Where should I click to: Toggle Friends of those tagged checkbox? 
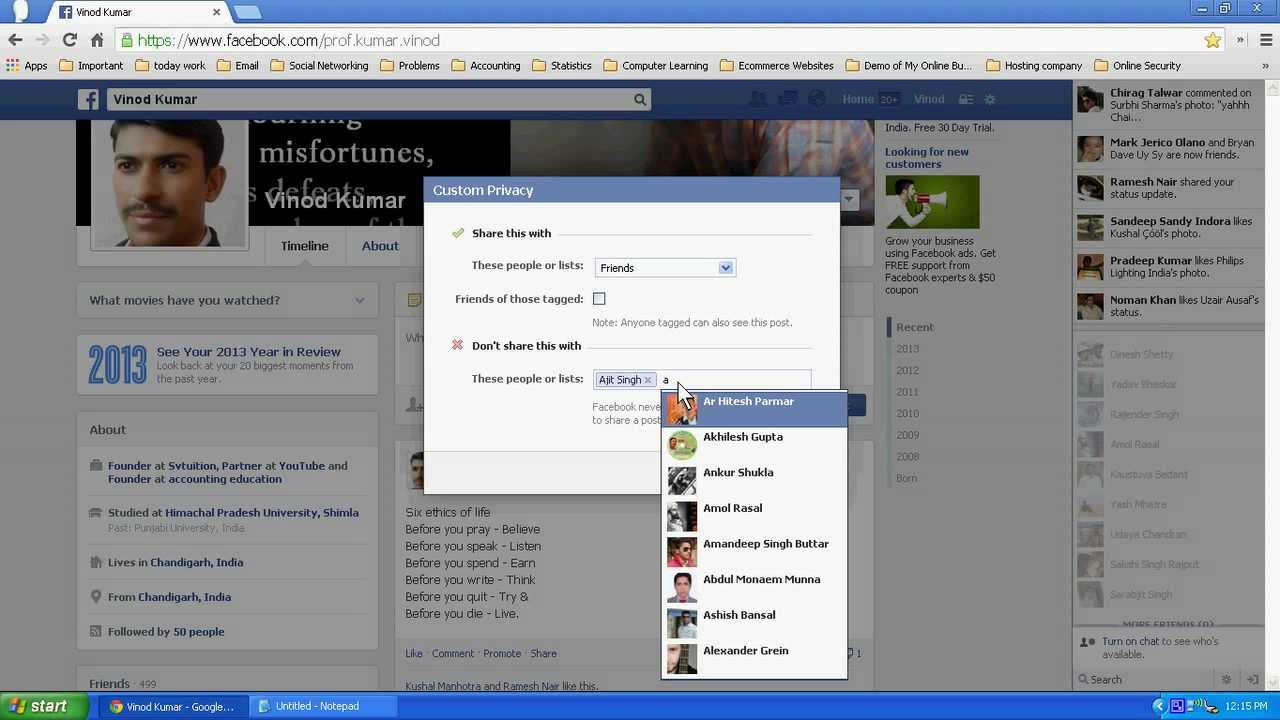click(599, 298)
